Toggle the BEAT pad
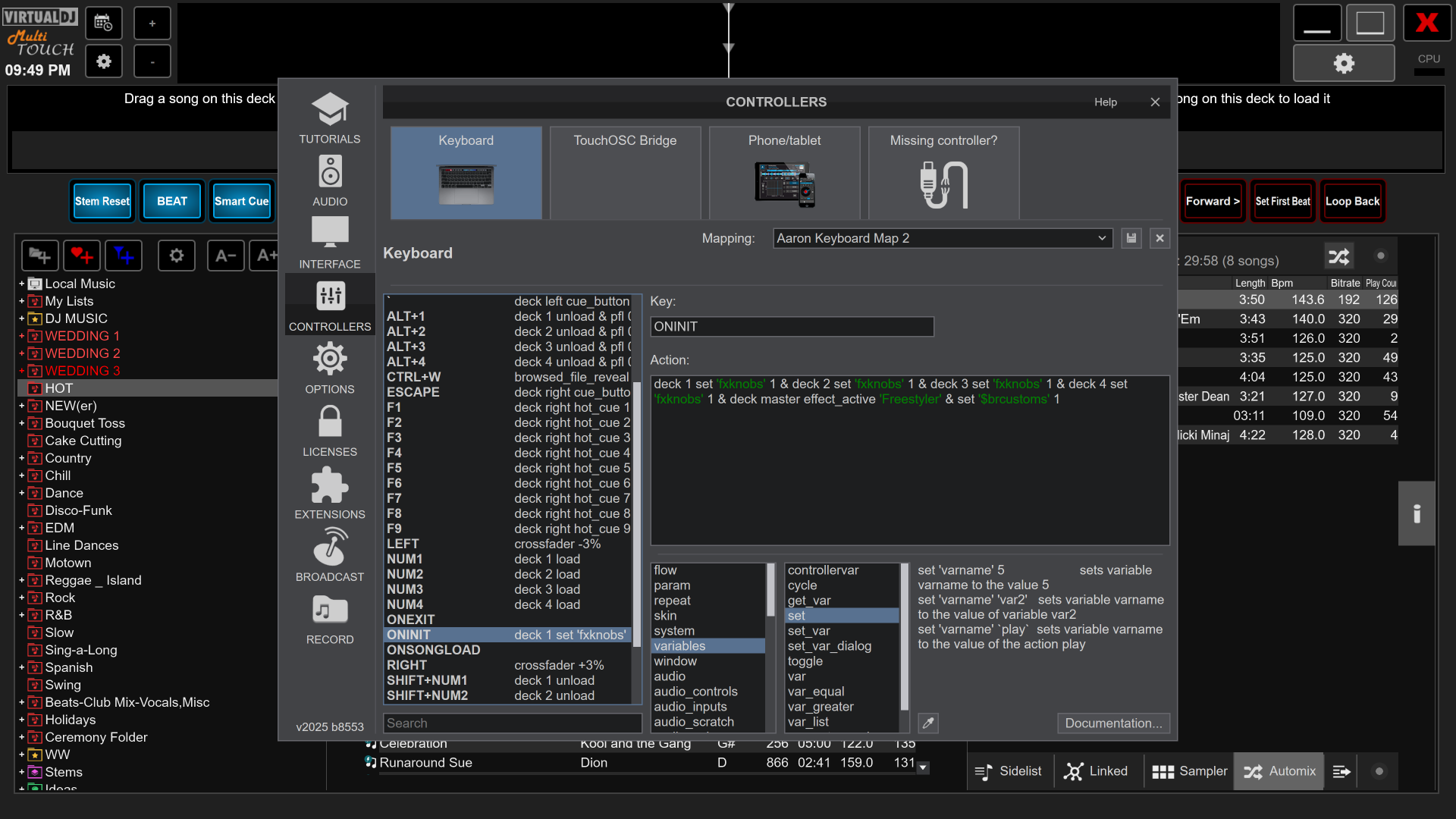The width and height of the screenshot is (1456, 819). pos(172,201)
